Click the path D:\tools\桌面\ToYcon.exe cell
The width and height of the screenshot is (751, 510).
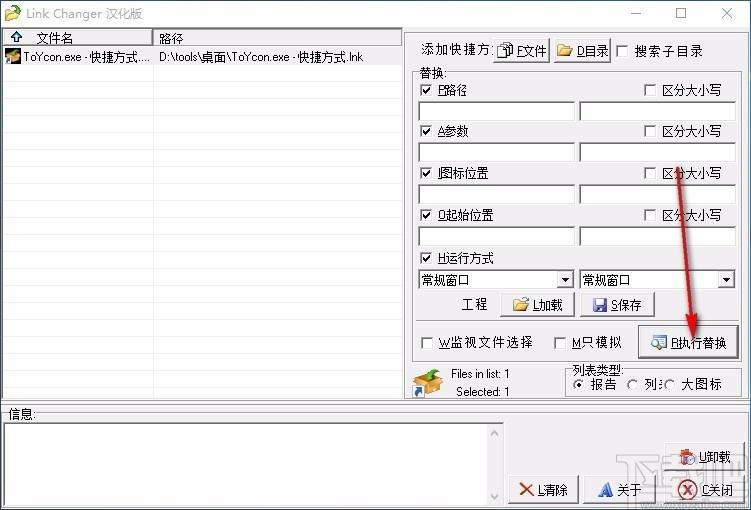pos(261,57)
